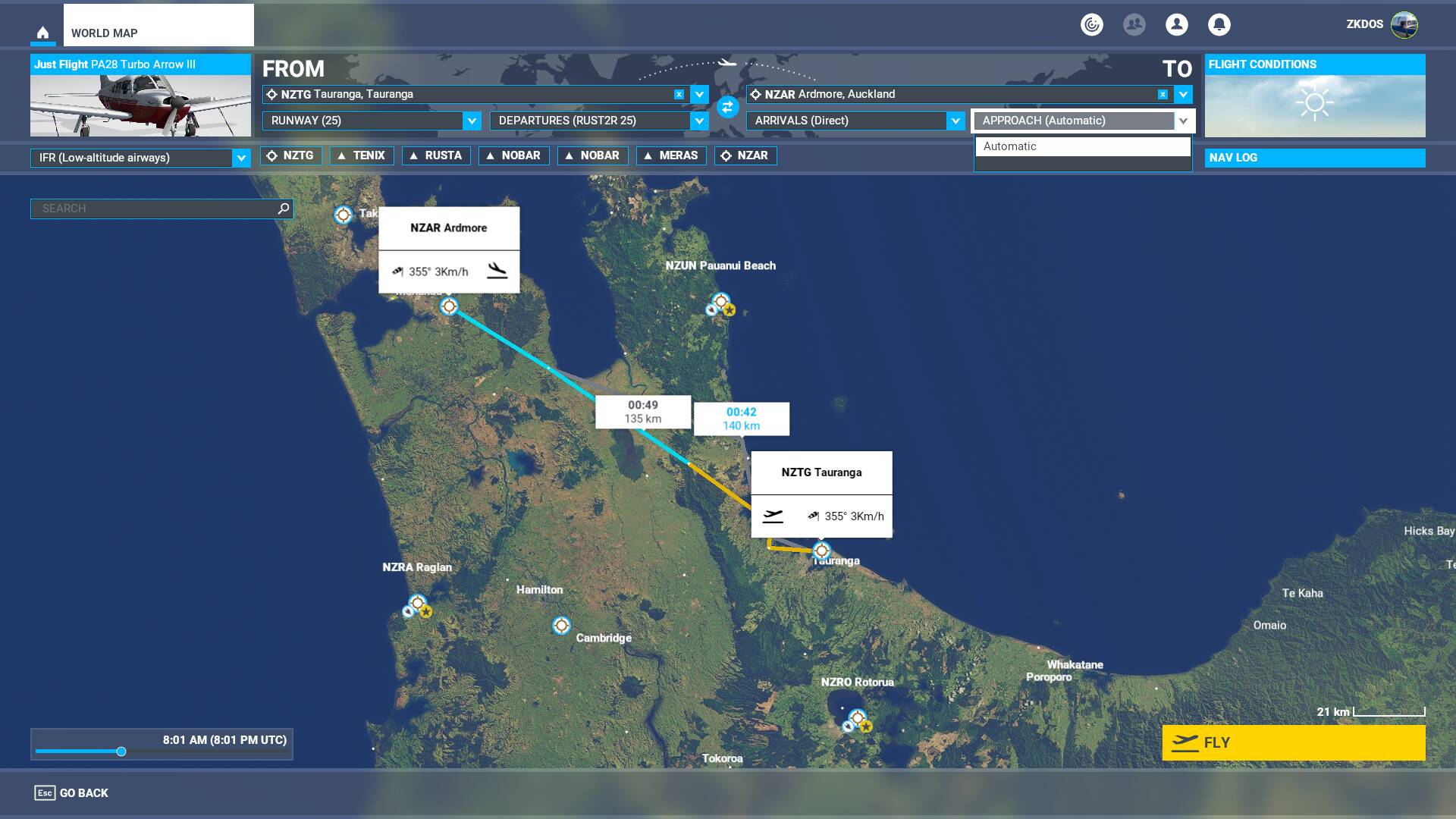Open the PA28 Turbo Arrow III aircraft thumbnail
Screen dimensions: 1456x819
point(140,96)
